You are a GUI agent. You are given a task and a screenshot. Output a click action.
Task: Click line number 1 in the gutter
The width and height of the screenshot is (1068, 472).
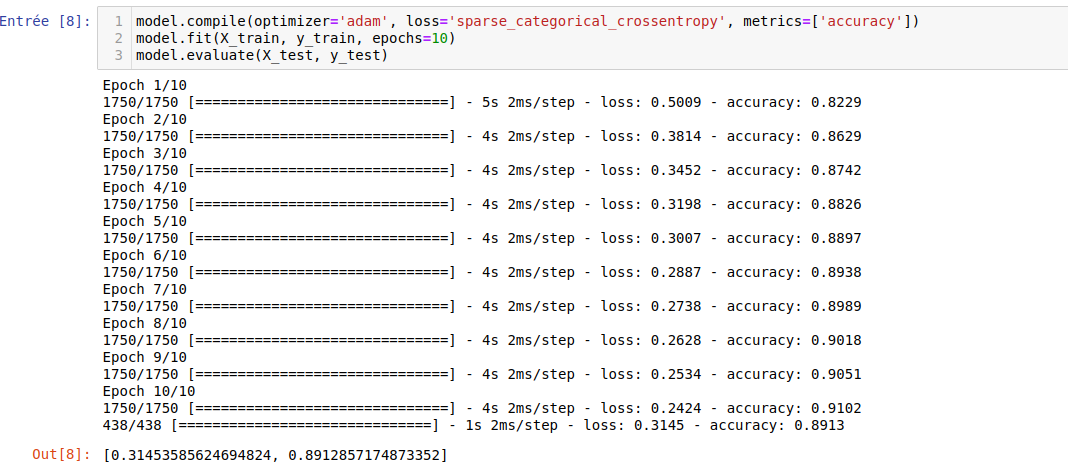(119, 22)
